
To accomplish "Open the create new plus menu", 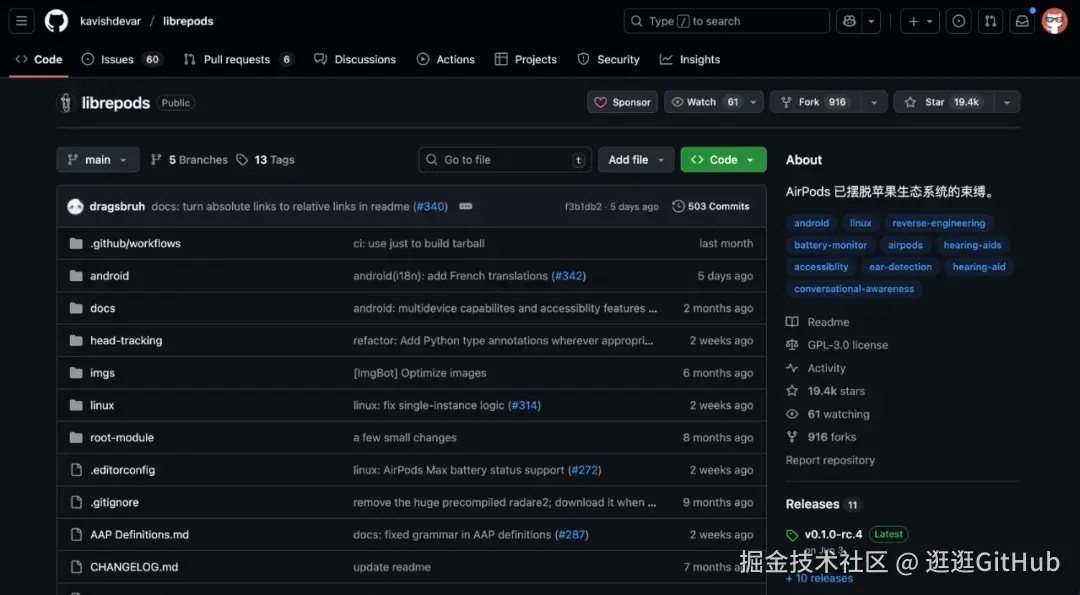I will coord(920,21).
